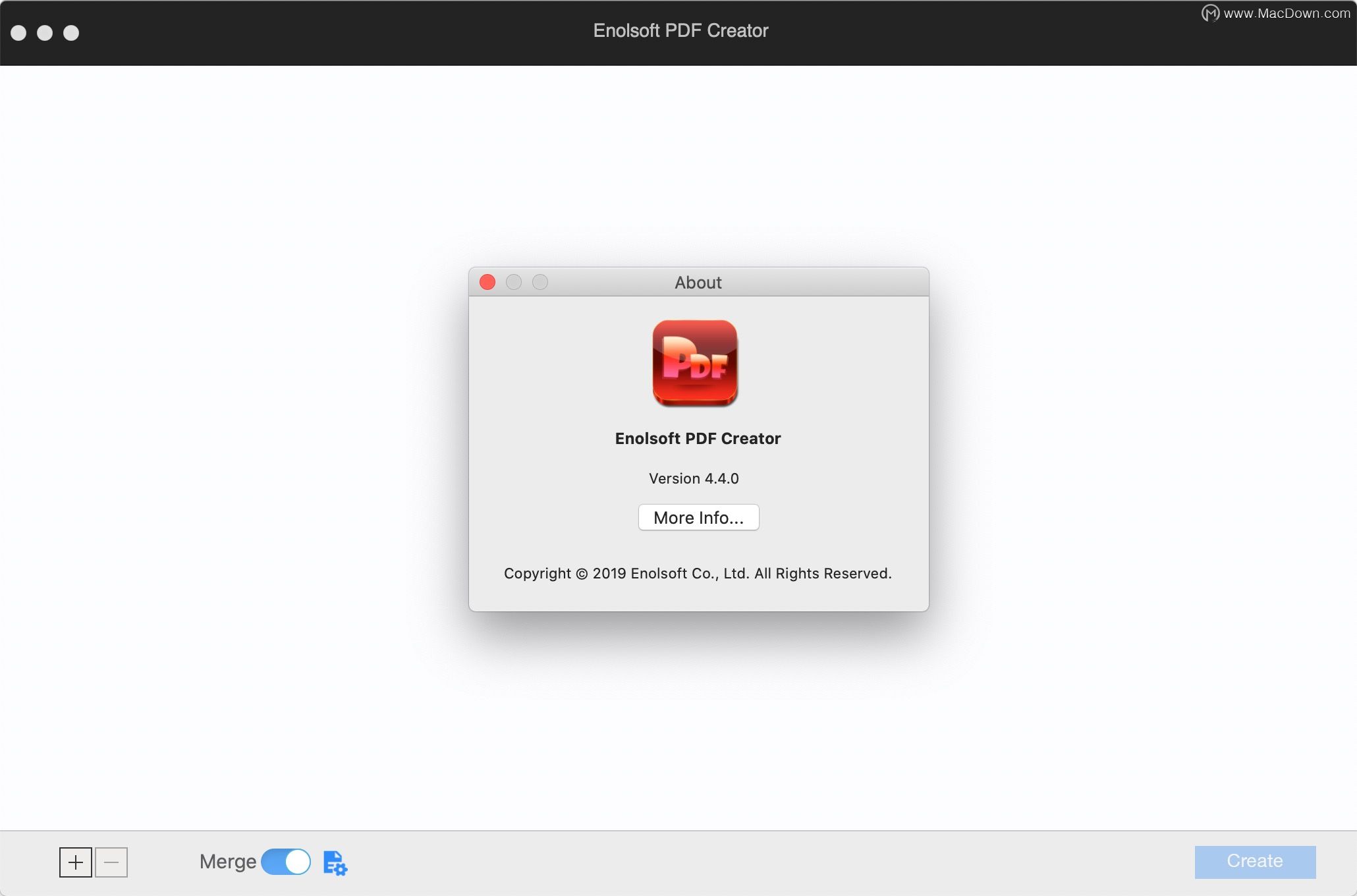1357x896 pixels.
Task: Click the 'Merge' label
Action: [228, 862]
